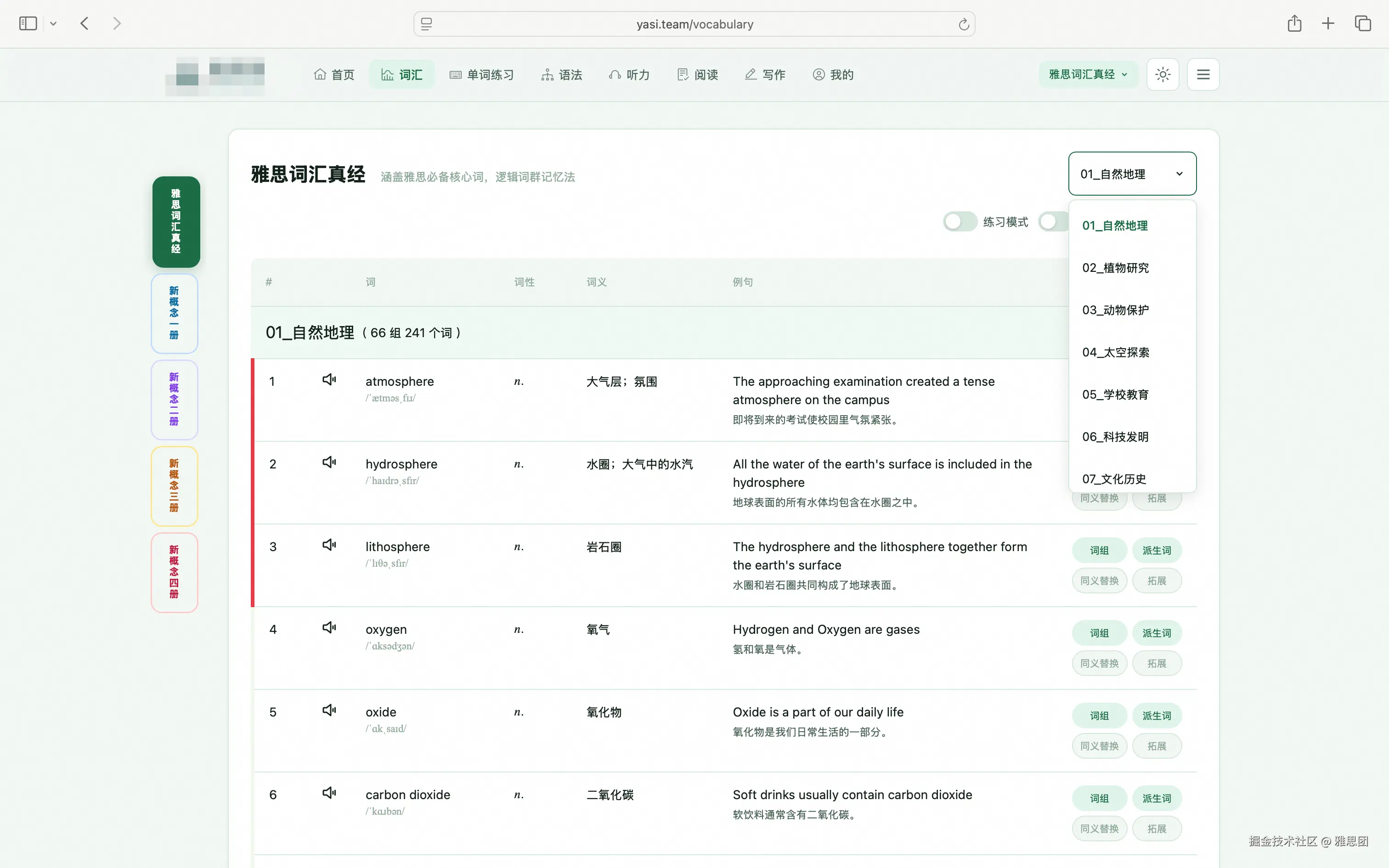Click 词组 button for oxygen

click(x=1099, y=633)
